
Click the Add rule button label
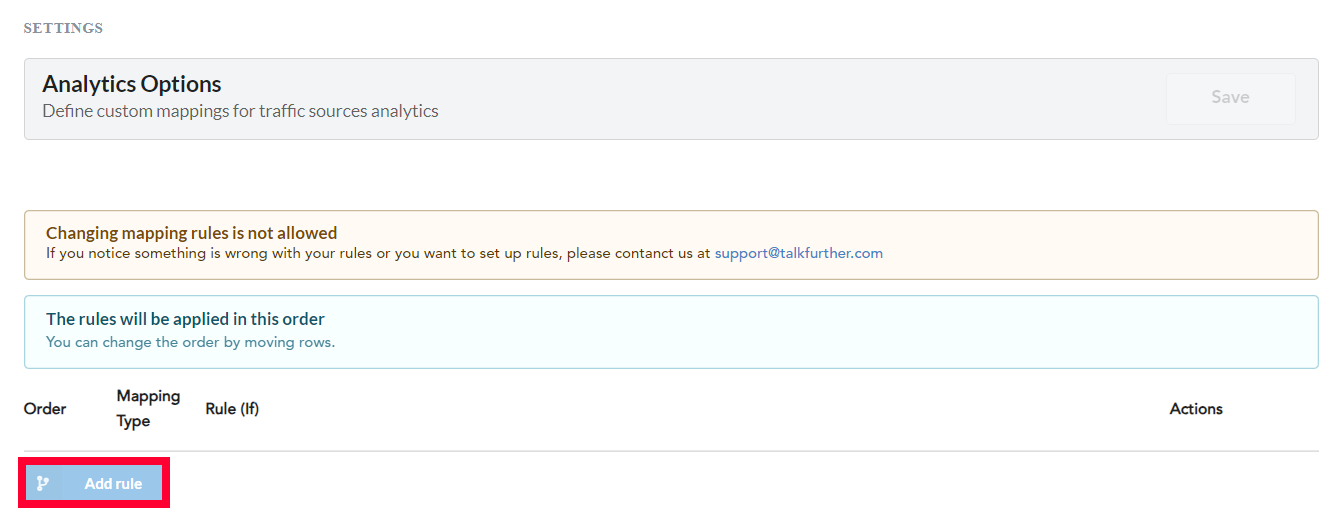113,483
